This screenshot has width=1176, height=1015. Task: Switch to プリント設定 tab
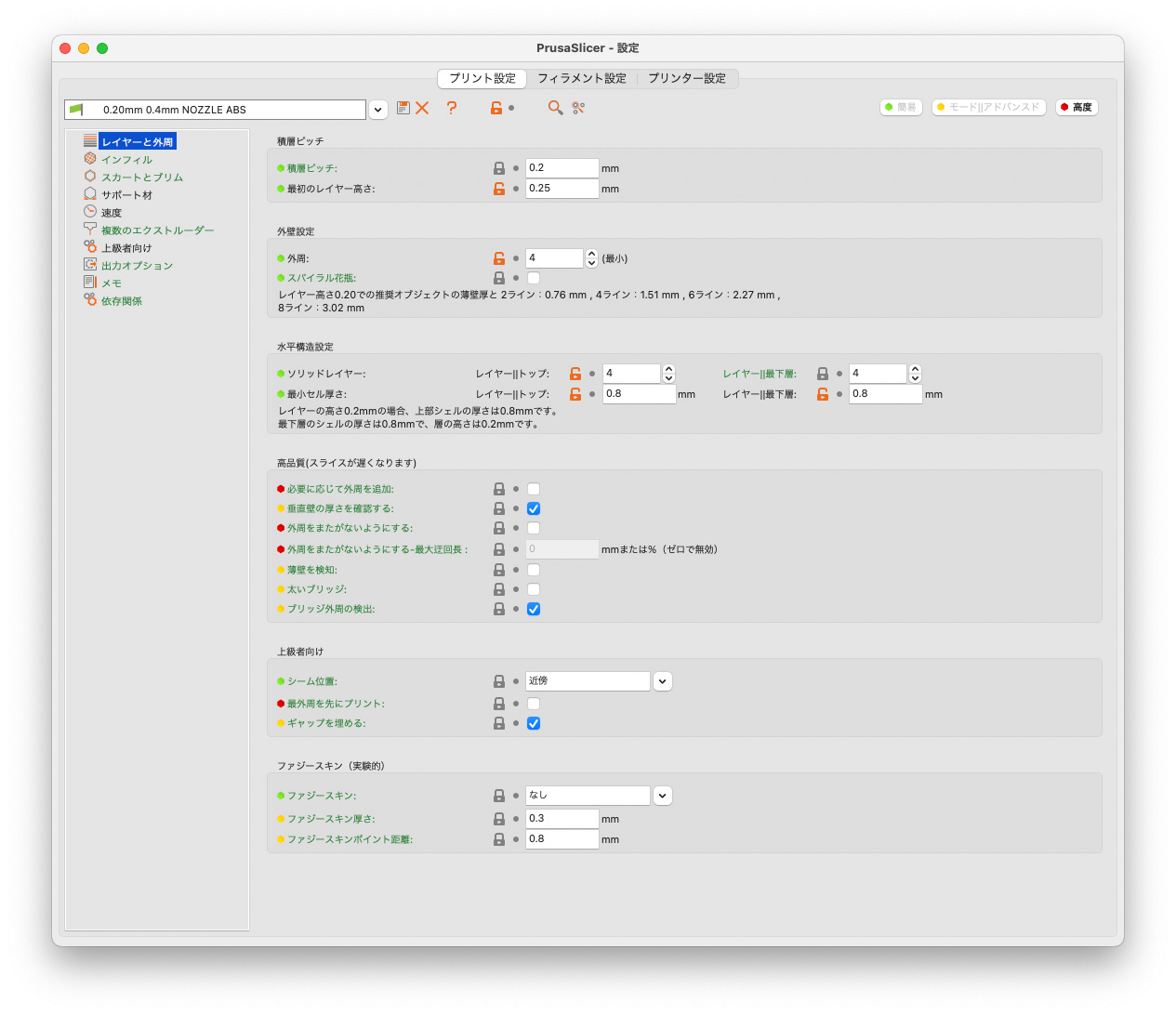point(482,79)
